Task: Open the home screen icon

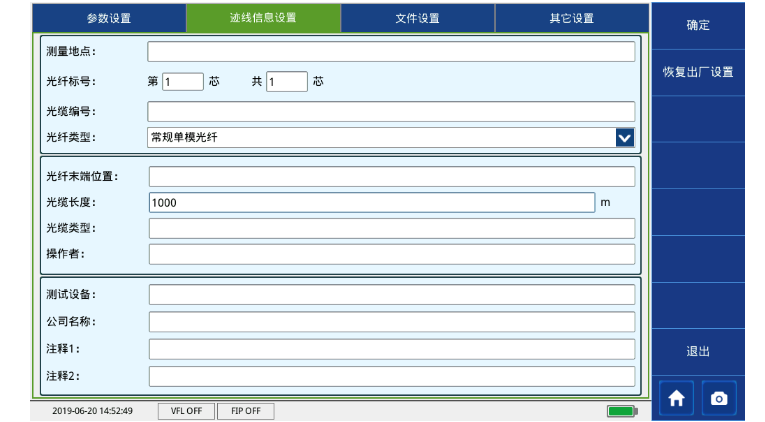Action: (676, 398)
